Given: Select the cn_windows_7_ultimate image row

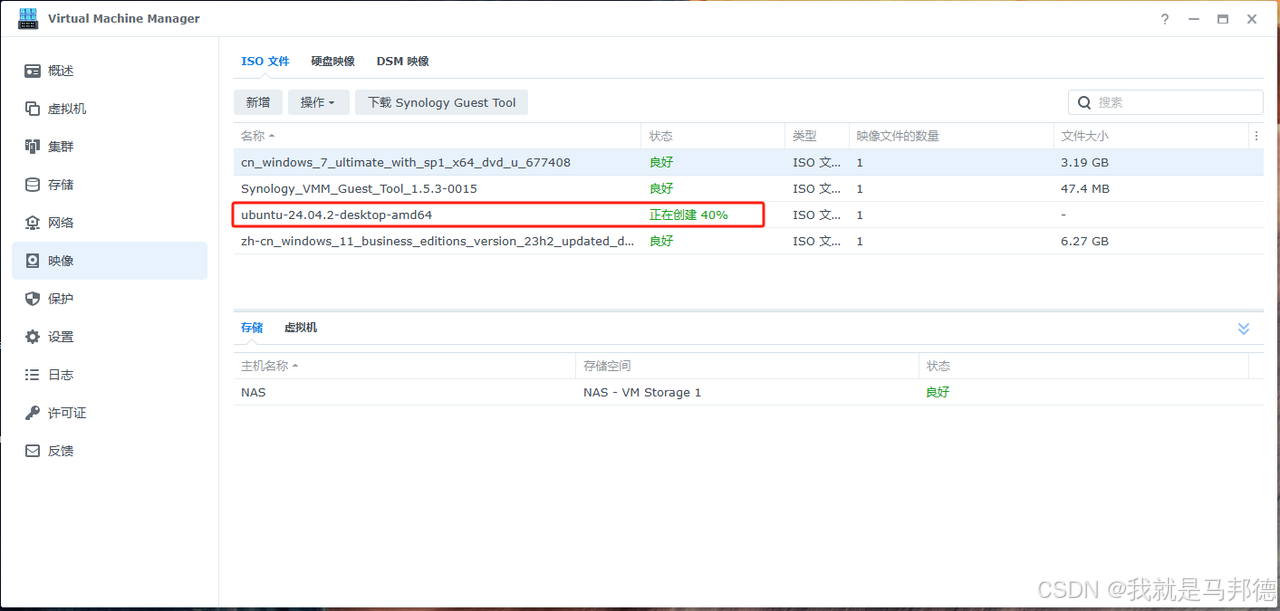Looking at the screenshot, I should (748, 162).
